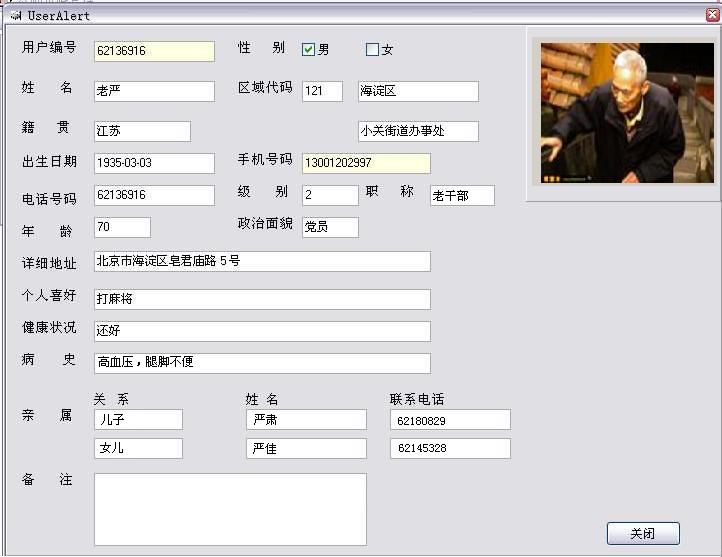722x557 pixels.
Task: Click the 籍贯 field showing 江苏
Action: [x=142, y=131]
